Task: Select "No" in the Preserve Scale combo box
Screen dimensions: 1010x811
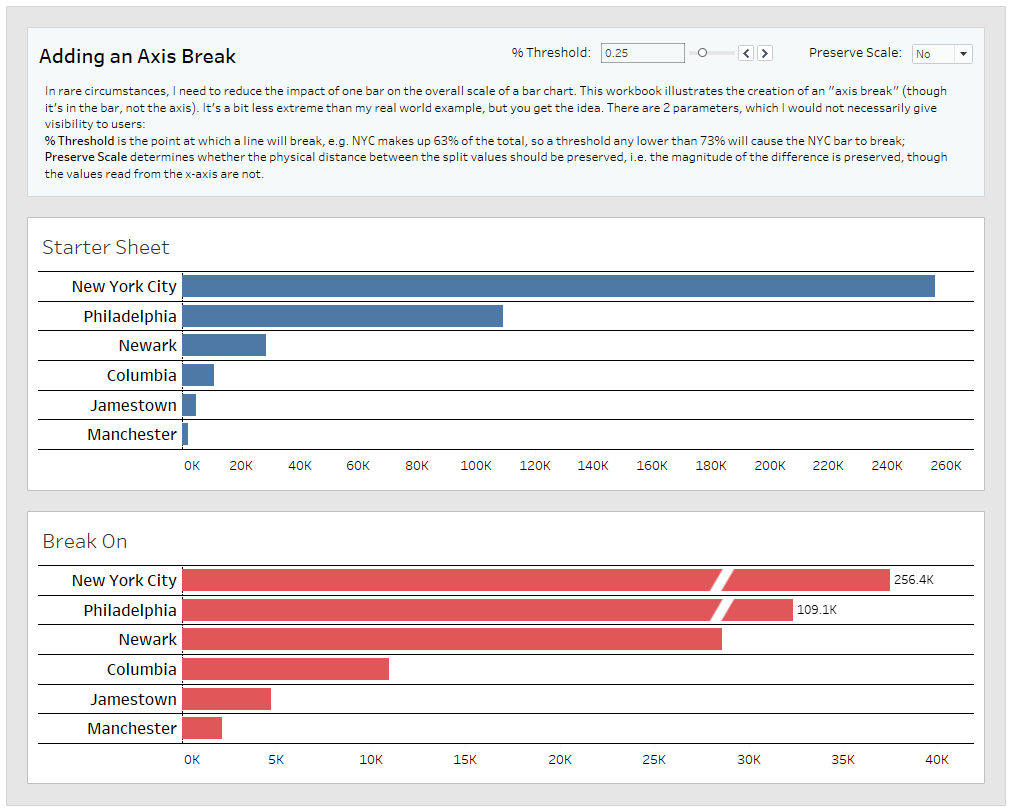Action: click(930, 53)
